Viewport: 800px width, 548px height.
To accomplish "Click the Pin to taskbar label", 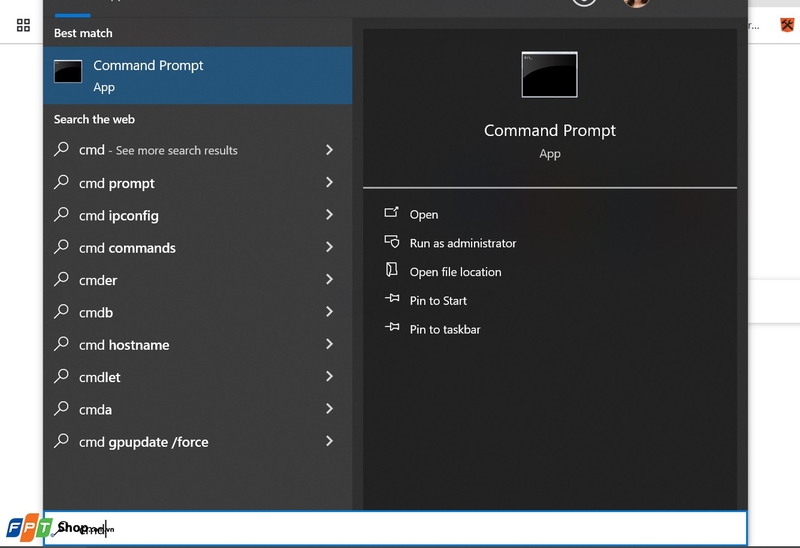I will (x=445, y=329).
